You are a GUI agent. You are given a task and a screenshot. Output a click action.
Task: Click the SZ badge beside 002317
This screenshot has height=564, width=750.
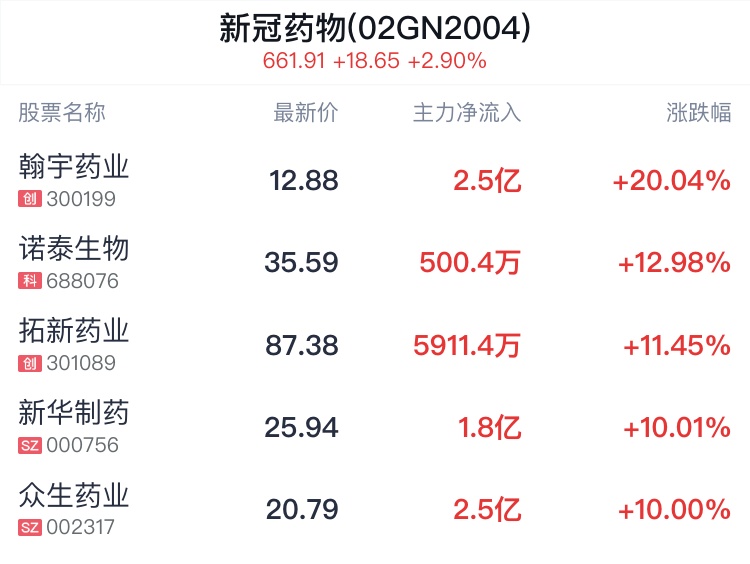[30, 527]
